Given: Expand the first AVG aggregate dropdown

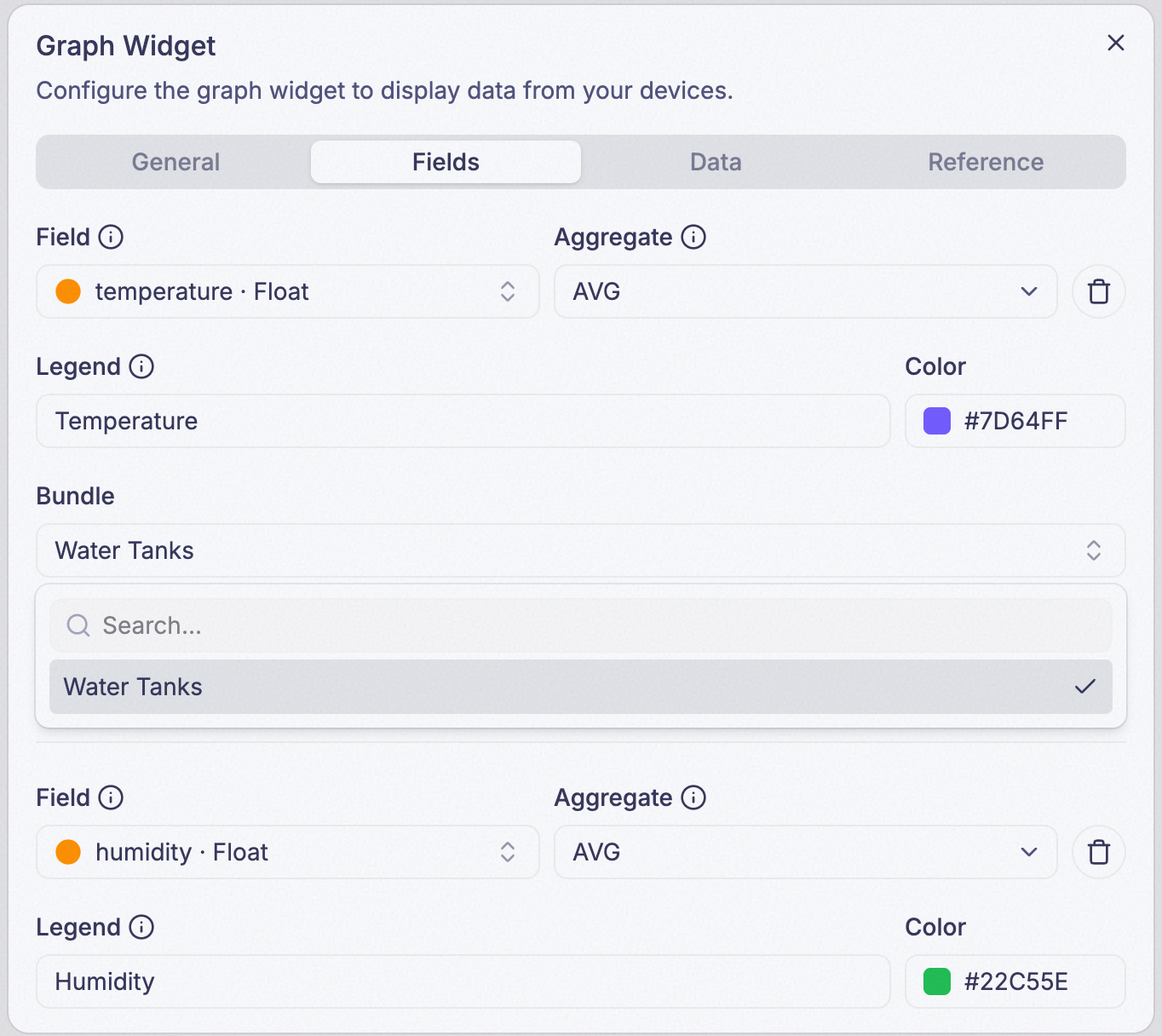Looking at the screenshot, I should click(806, 291).
